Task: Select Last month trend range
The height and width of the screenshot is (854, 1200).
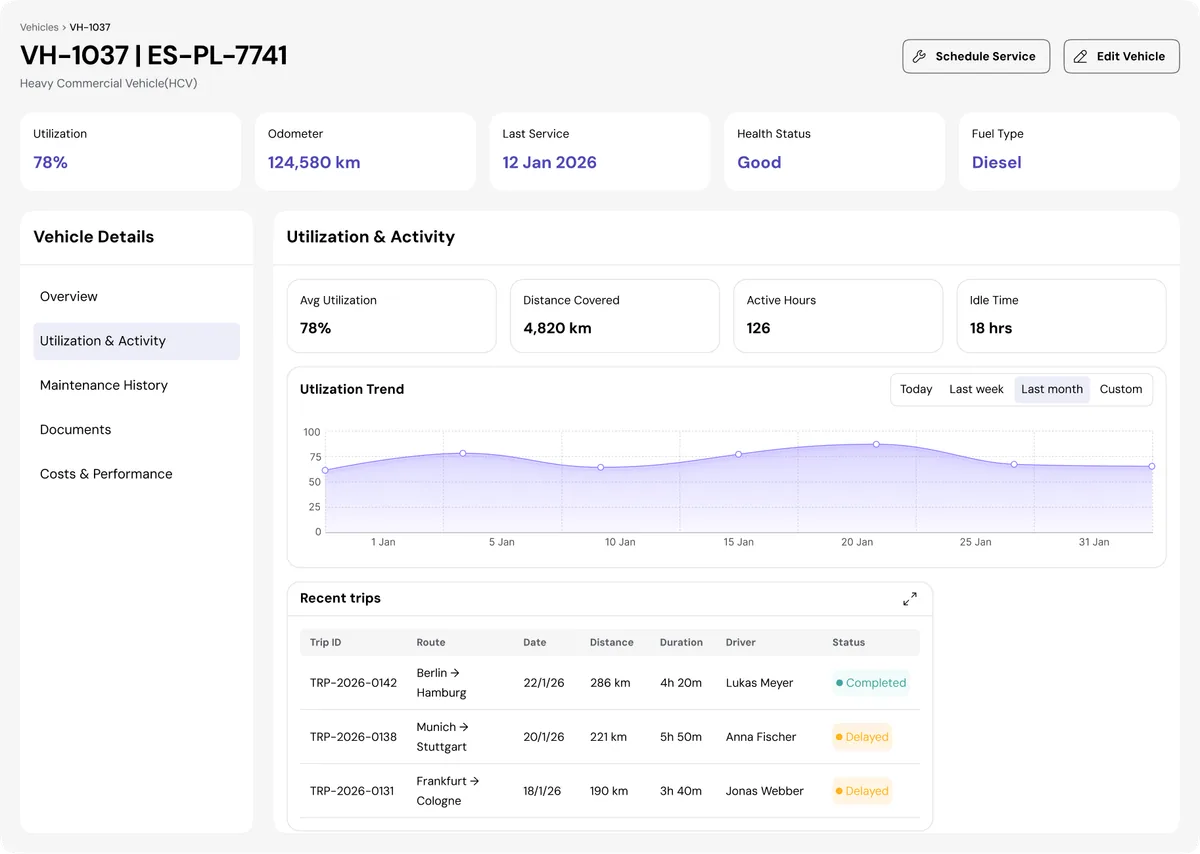Action: point(1051,390)
